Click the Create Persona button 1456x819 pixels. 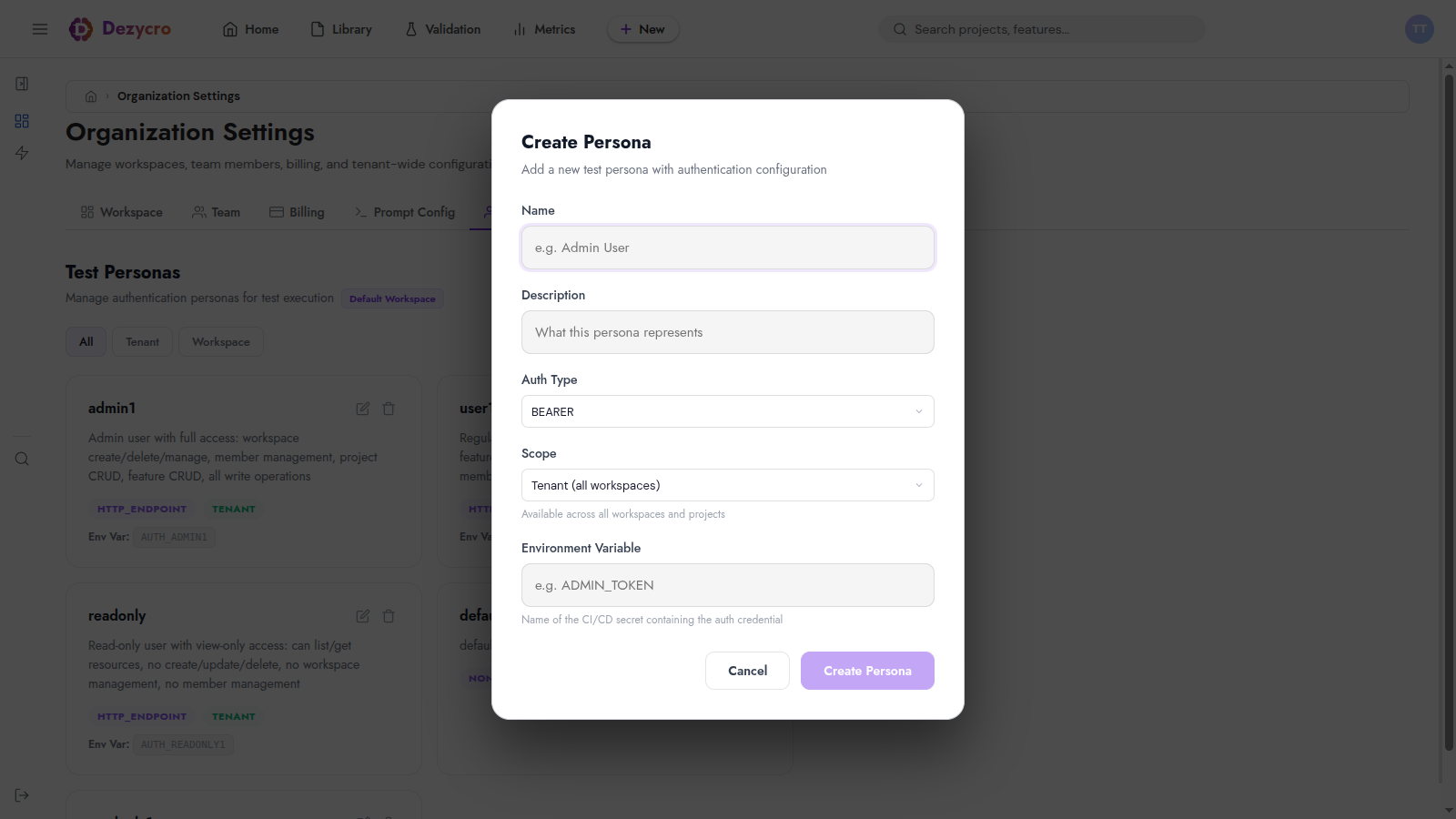click(867, 671)
